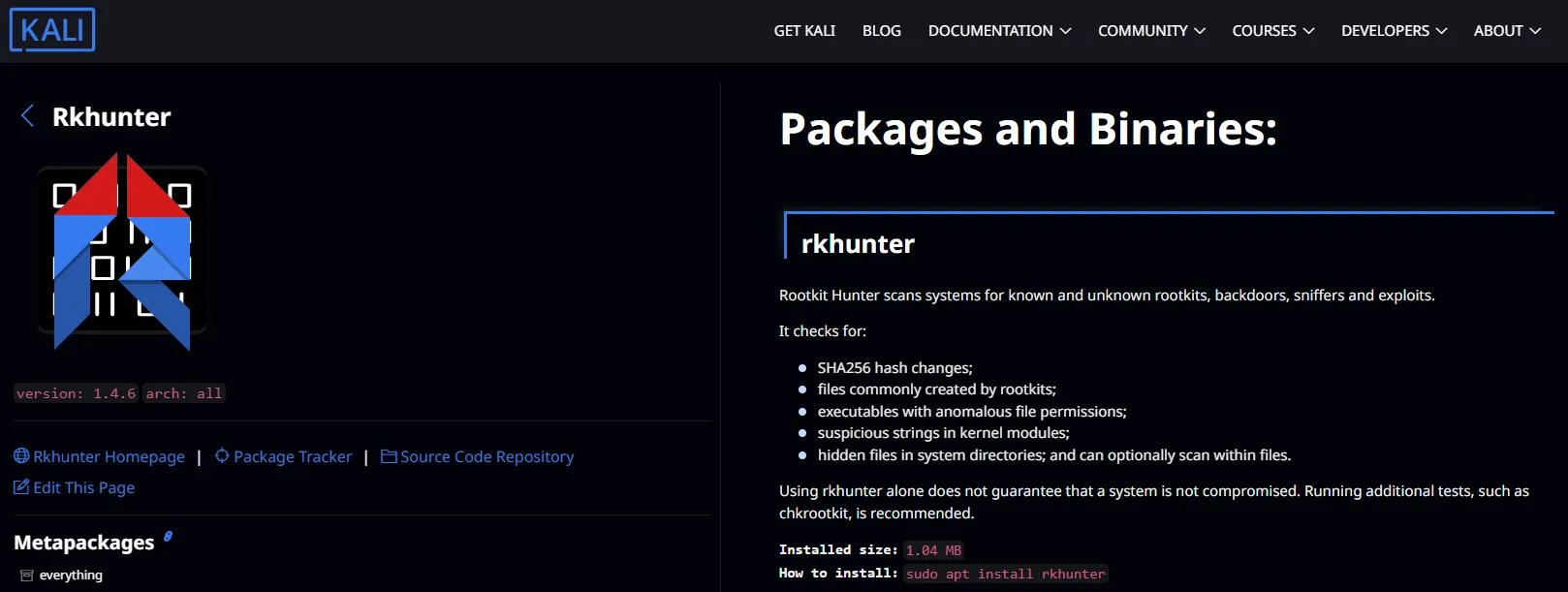Expand the DEVELOPERS dropdown menu
Image resolution: width=1568 pixels, height=592 pixels.
pos(1394,31)
